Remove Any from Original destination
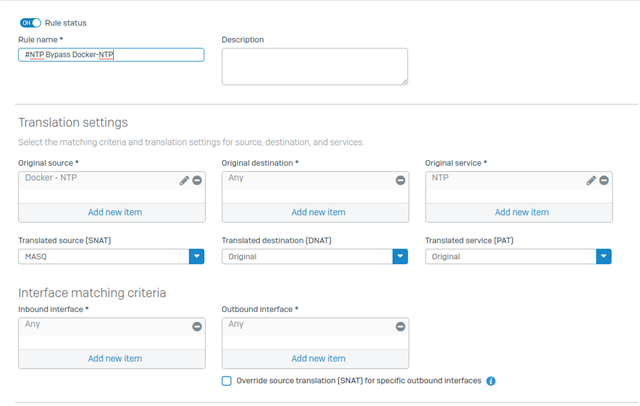This screenshot has height=406, width=640. [400, 180]
